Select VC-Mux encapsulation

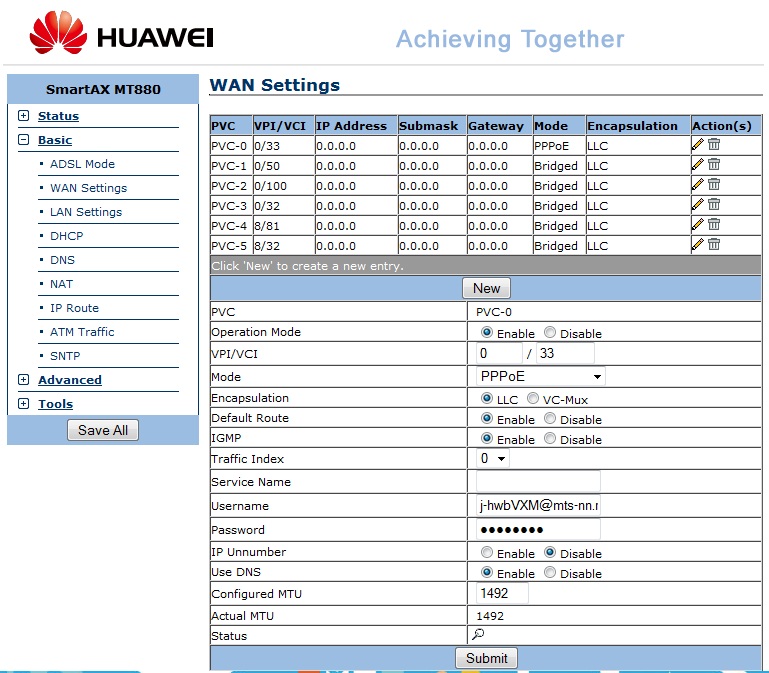[533, 398]
